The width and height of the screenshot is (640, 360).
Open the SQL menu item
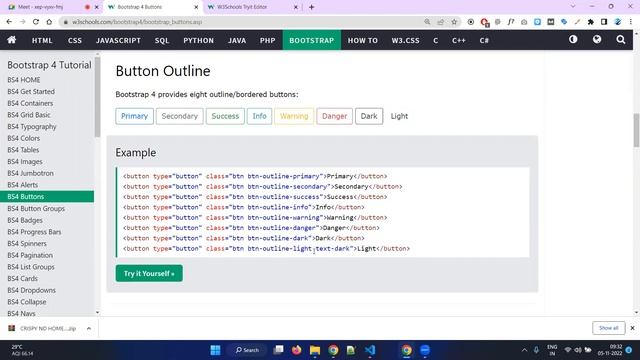[x=162, y=40]
